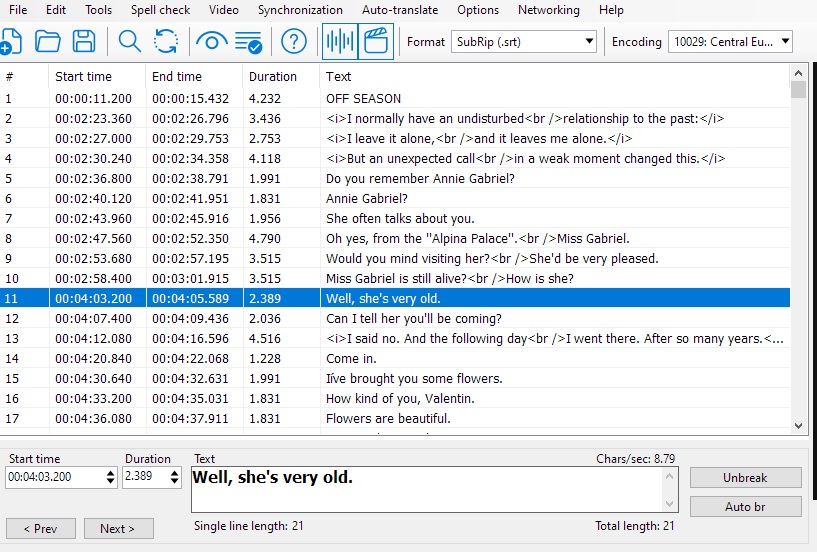Image resolution: width=817 pixels, height=552 pixels.
Task: Select 'Come in.' subtitle row
Action: [395, 359]
